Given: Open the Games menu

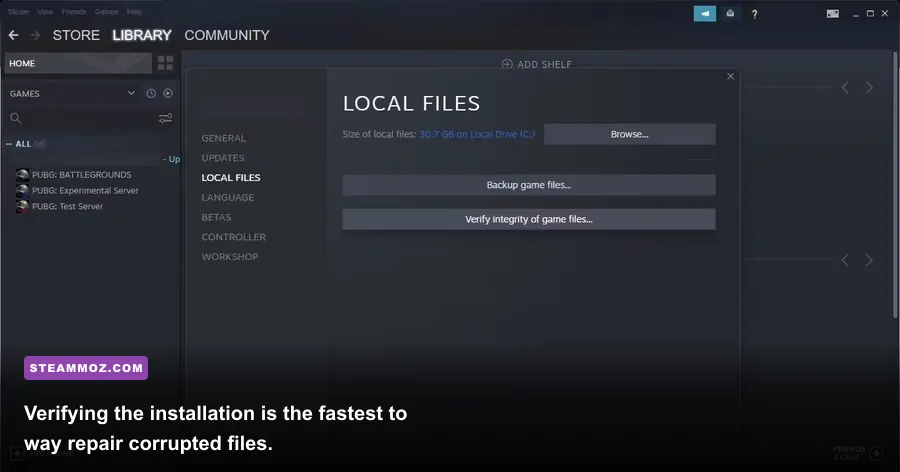Looking at the screenshot, I should coord(107,11).
